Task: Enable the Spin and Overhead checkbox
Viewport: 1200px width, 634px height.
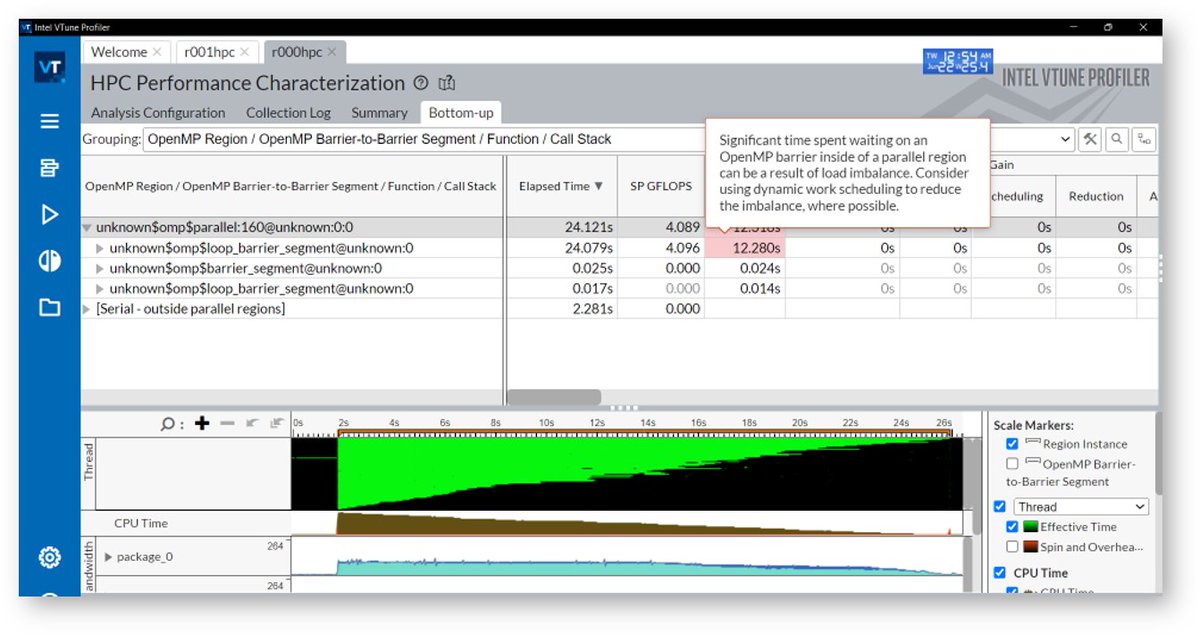Action: click(x=1012, y=547)
